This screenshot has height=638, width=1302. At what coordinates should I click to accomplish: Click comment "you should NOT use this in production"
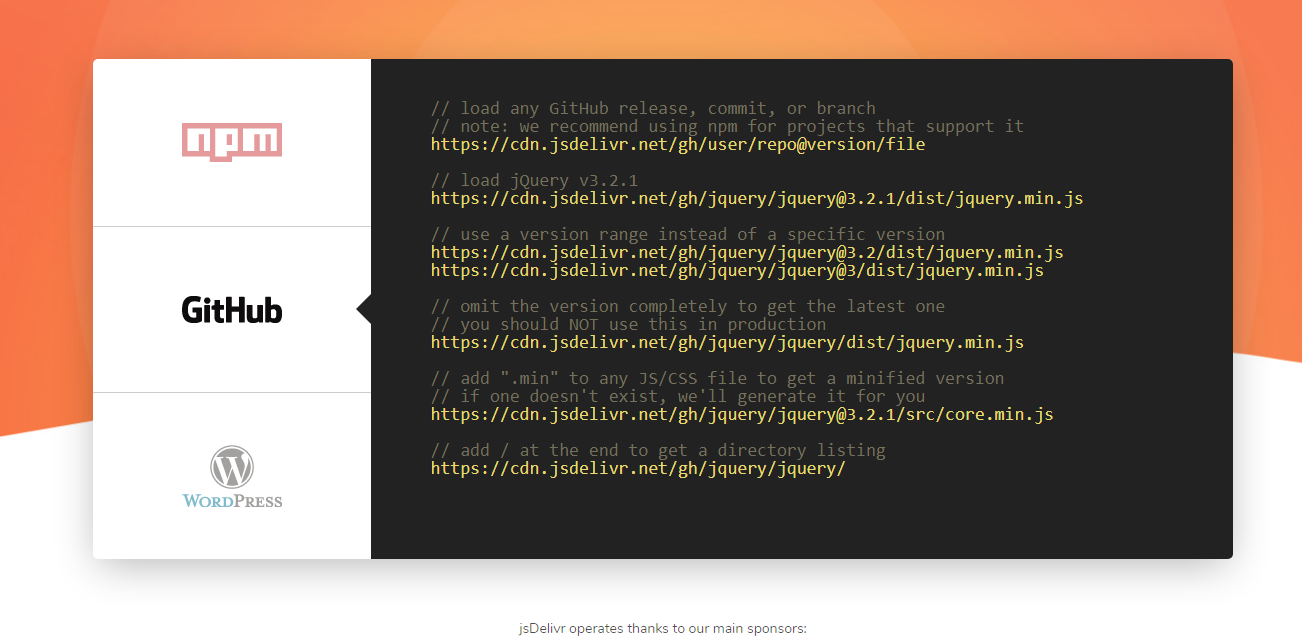pyautogui.click(x=628, y=324)
